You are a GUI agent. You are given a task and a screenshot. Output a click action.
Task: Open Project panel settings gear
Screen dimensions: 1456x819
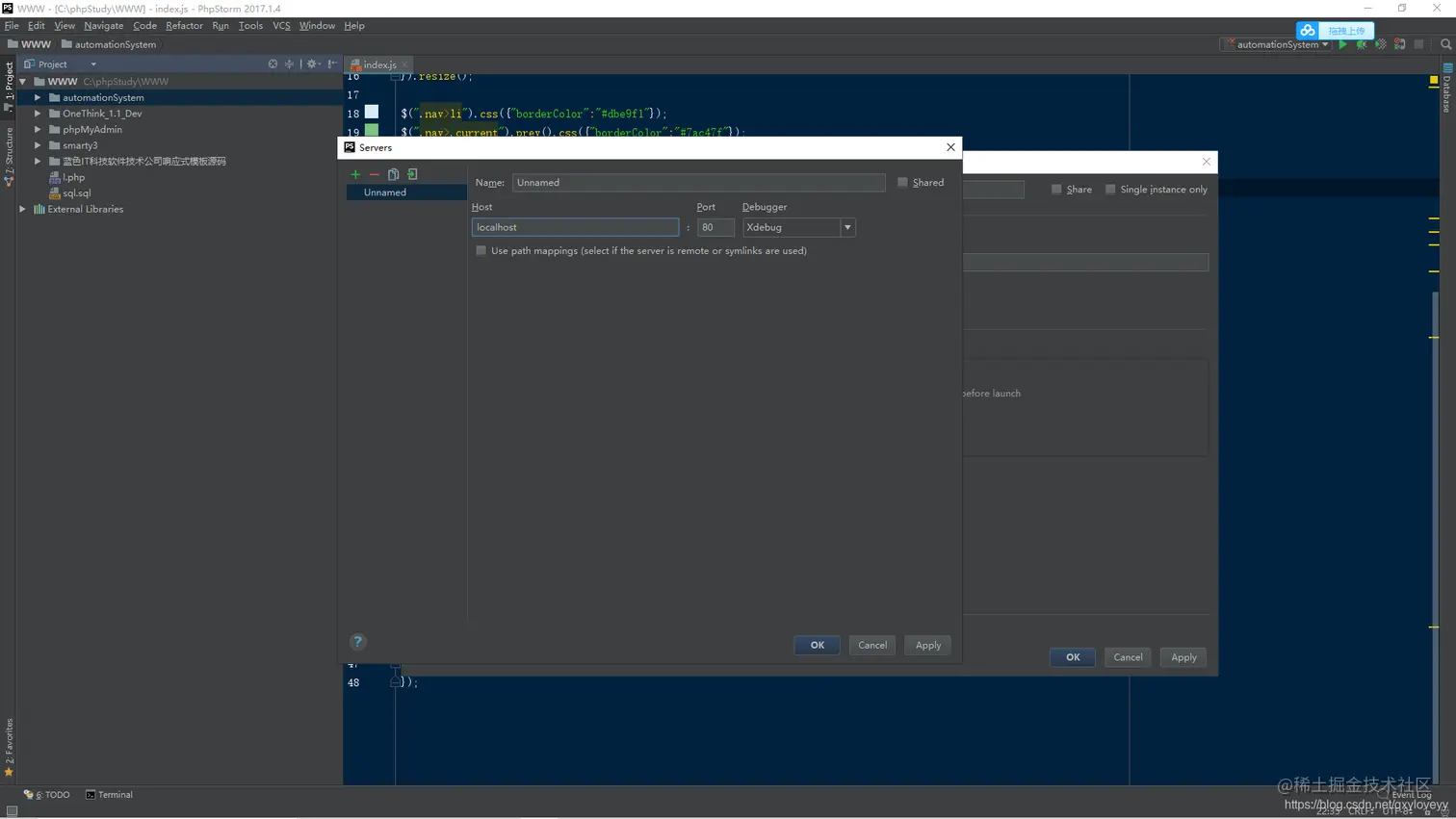click(x=312, y=64)
